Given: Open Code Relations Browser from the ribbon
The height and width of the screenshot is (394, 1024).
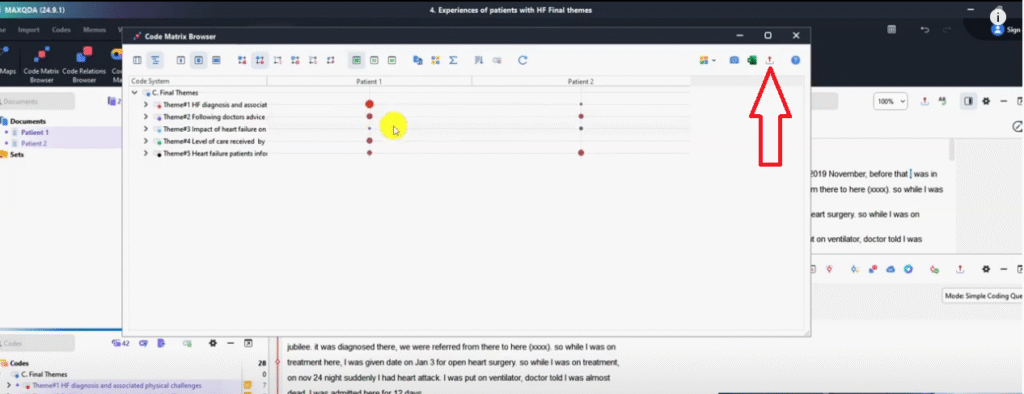Looking at the screenshot, I should click(84, 65).
